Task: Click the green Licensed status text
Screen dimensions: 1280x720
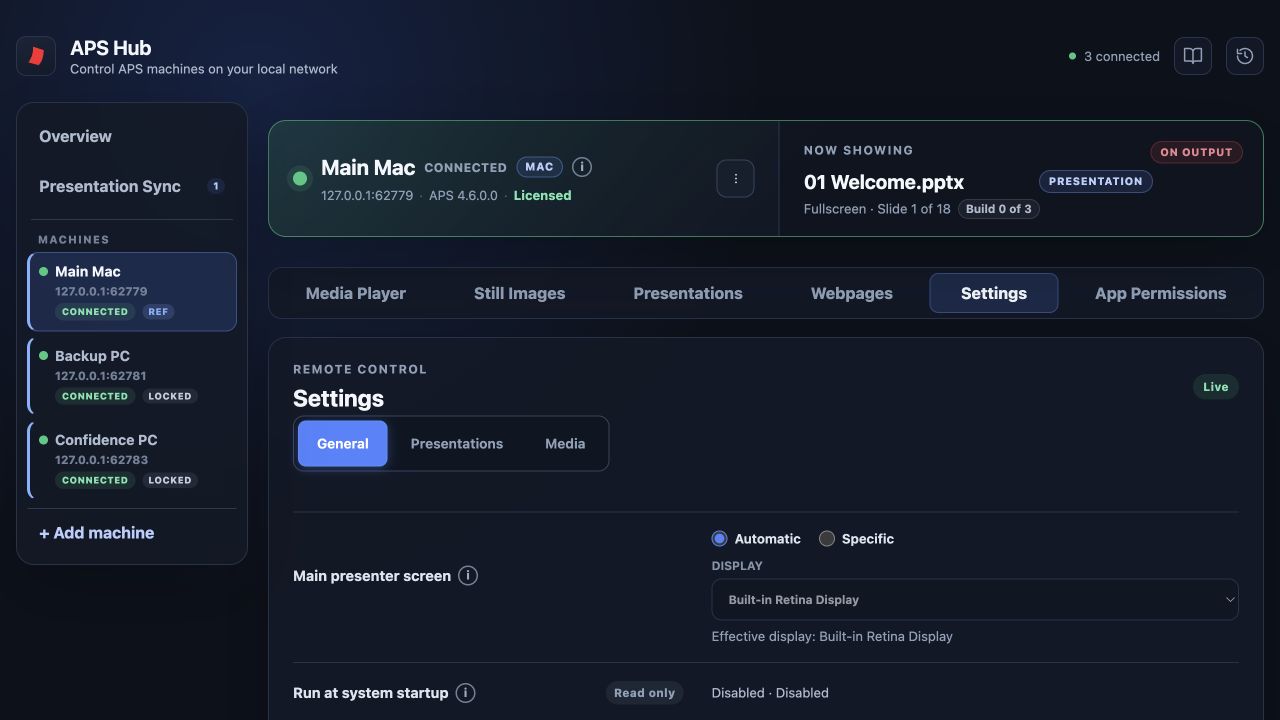Action: coord(542,195)
